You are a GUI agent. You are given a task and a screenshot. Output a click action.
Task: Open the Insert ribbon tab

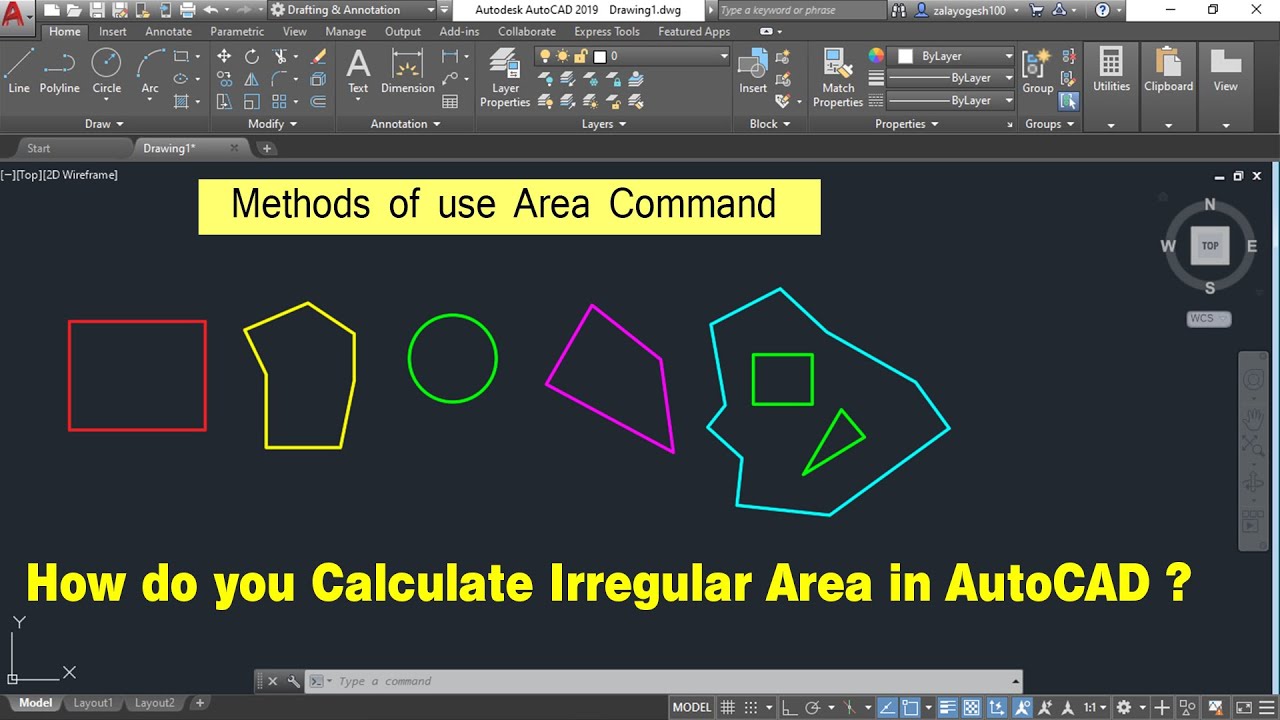(113, 31)
